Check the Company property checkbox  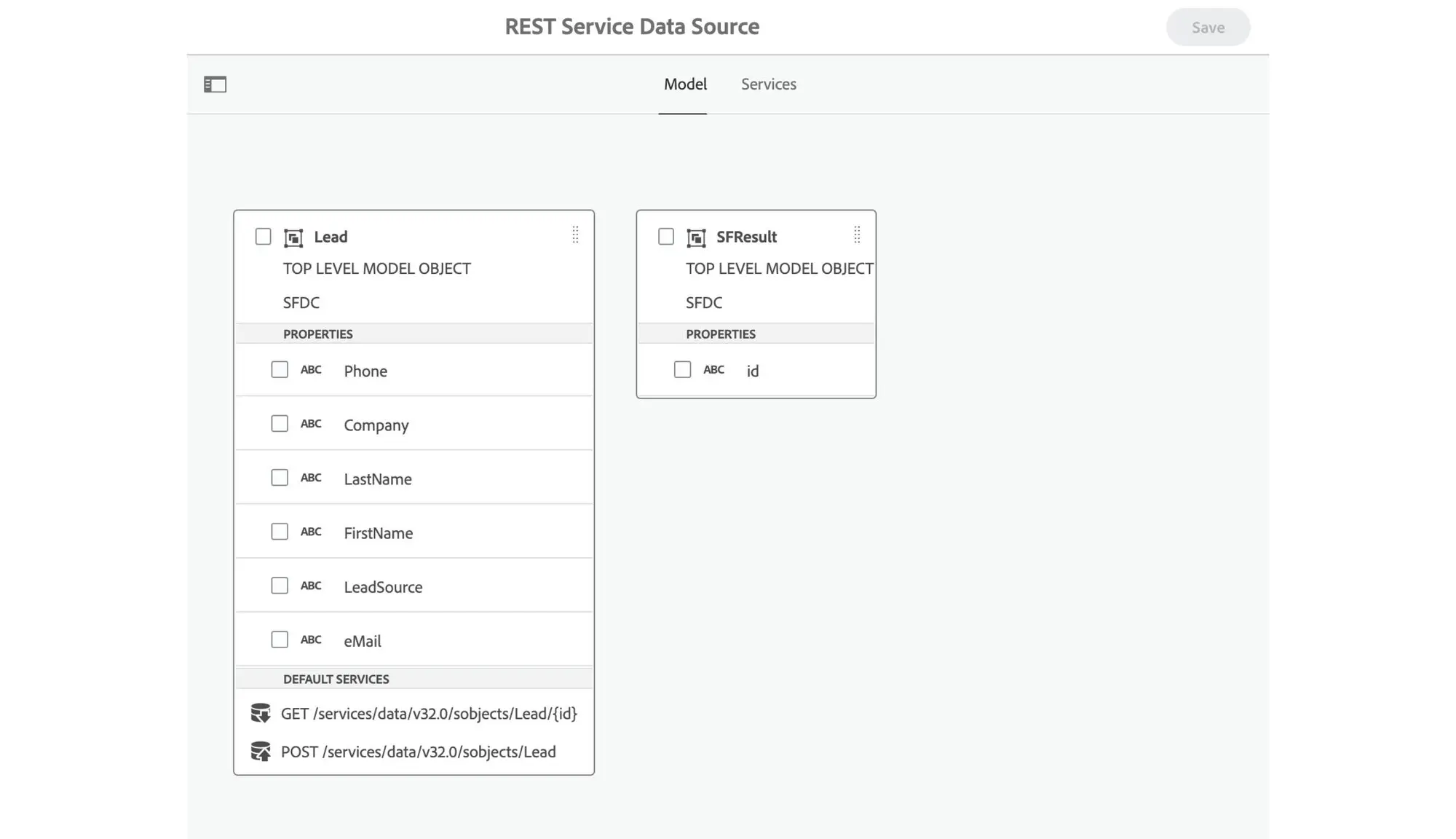pos(280,423)
